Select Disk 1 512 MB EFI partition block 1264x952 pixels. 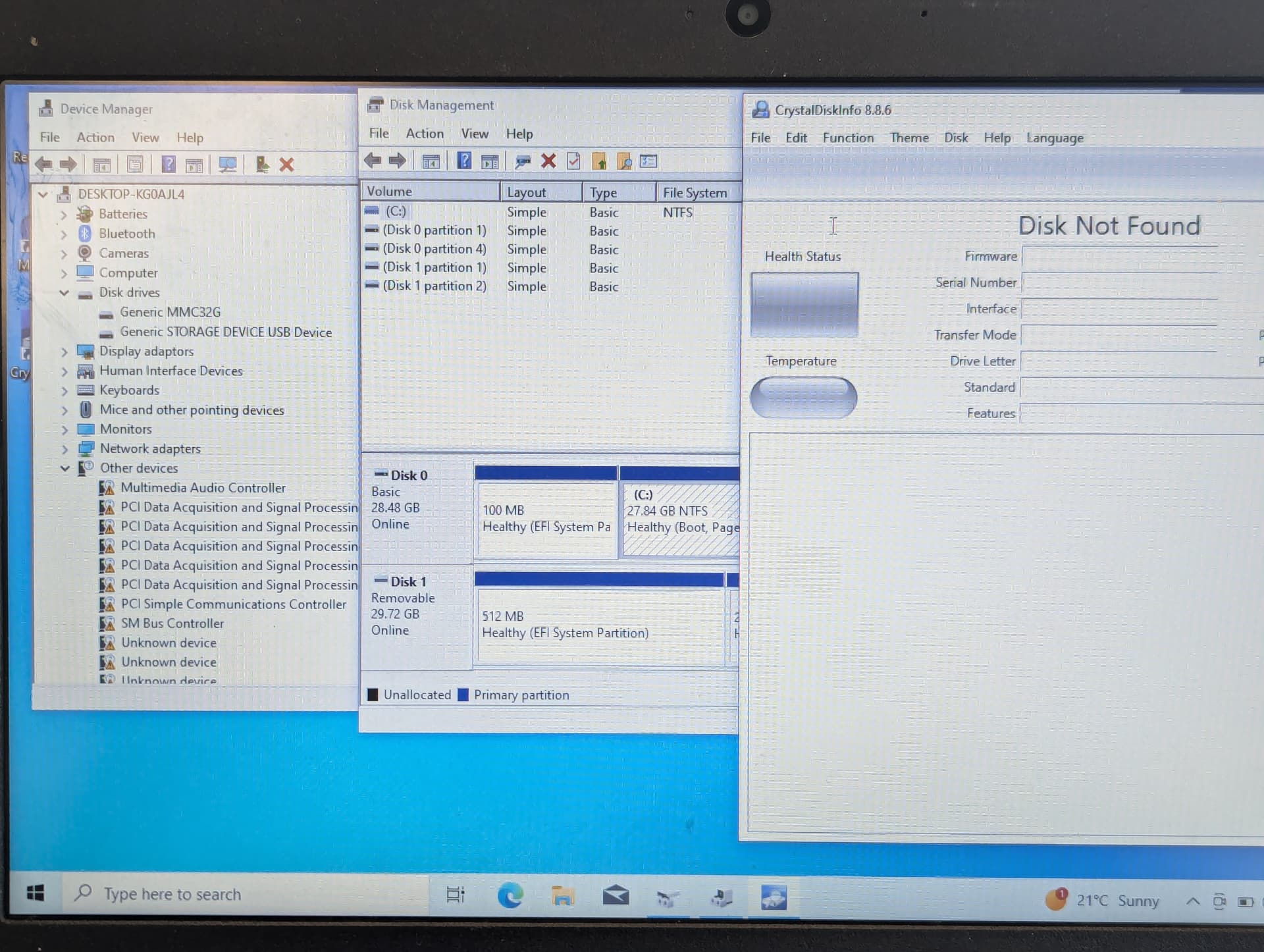click(600, 625)
